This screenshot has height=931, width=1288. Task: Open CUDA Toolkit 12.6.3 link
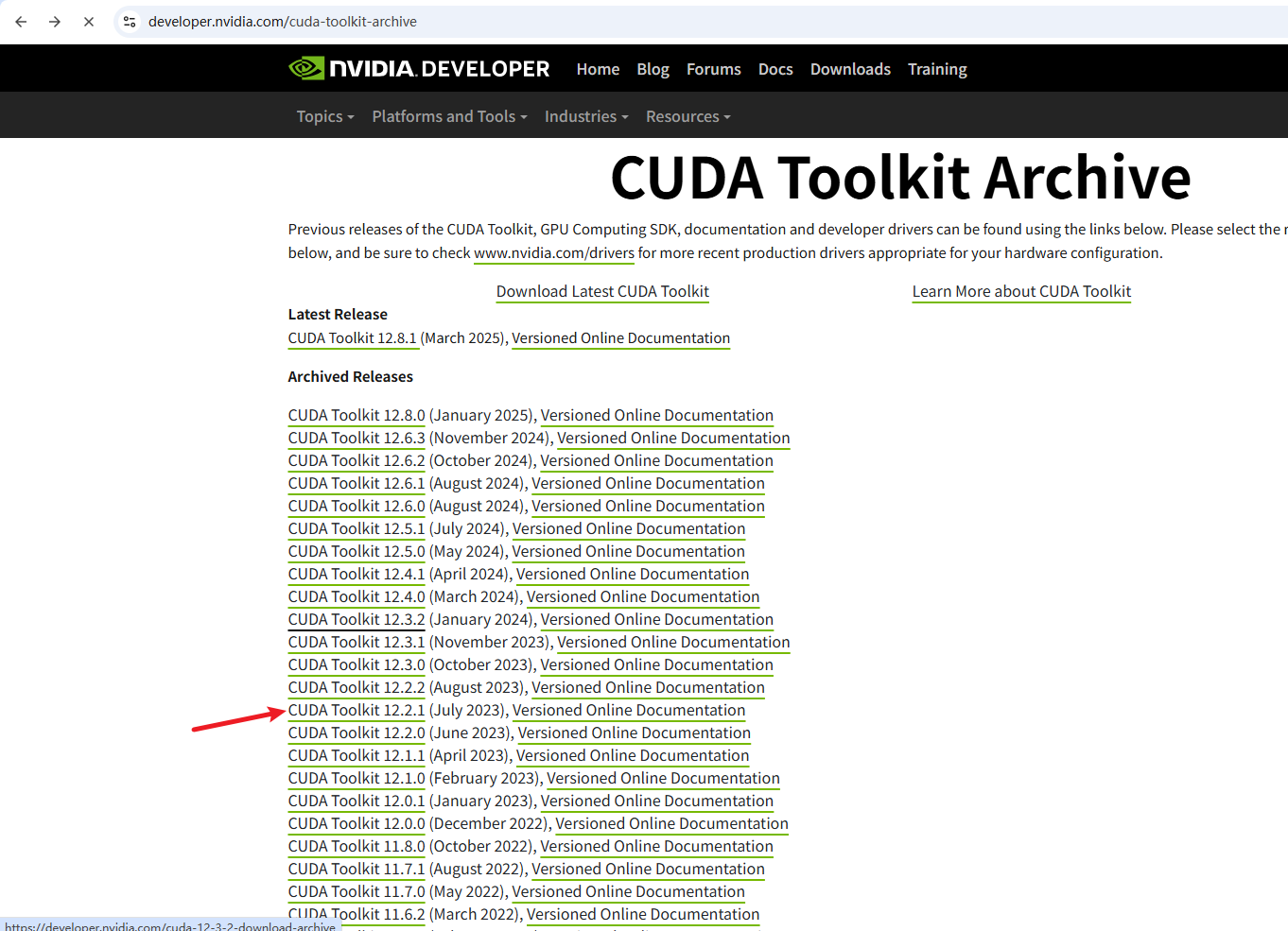tap(357, 438)
